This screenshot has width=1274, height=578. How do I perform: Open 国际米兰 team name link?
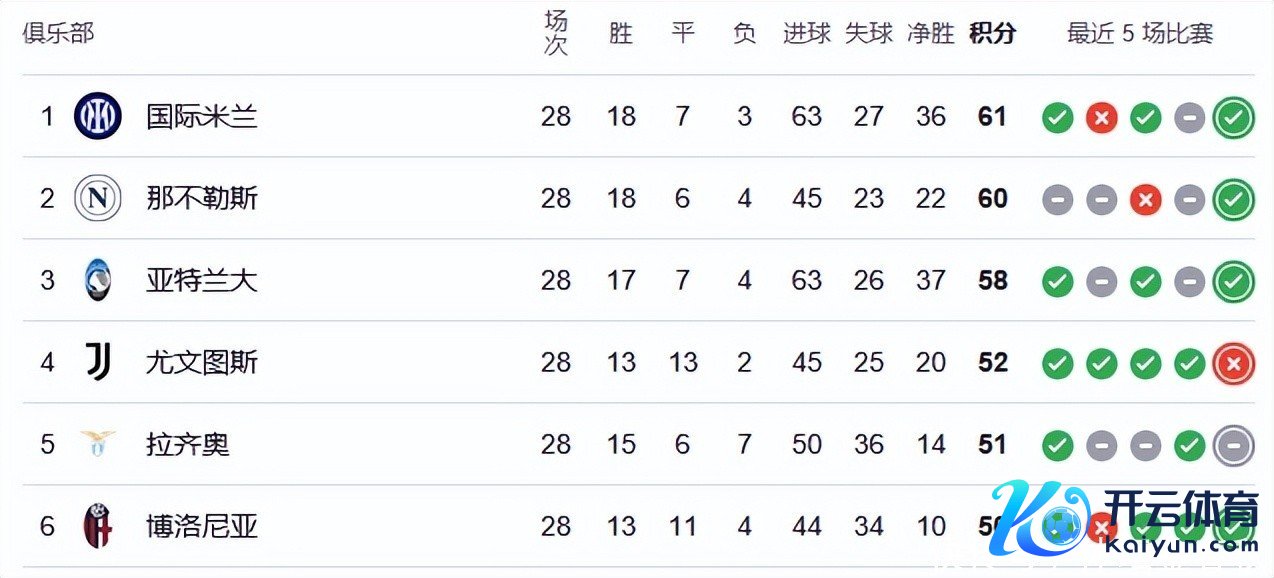202,116
